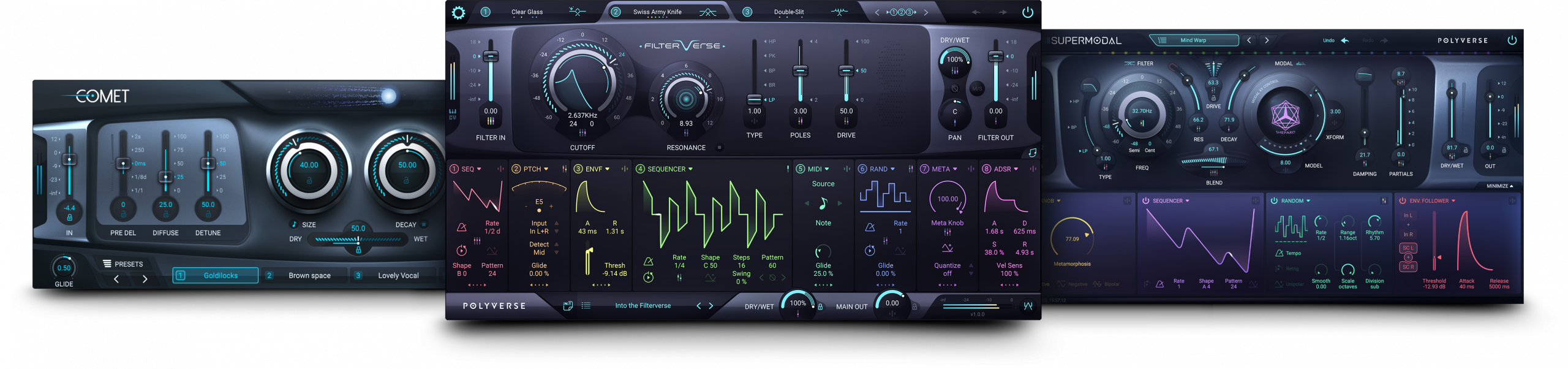Click the Comet GLIDE knob
This screenshot has height=369, width=1568.
(64, 268)
